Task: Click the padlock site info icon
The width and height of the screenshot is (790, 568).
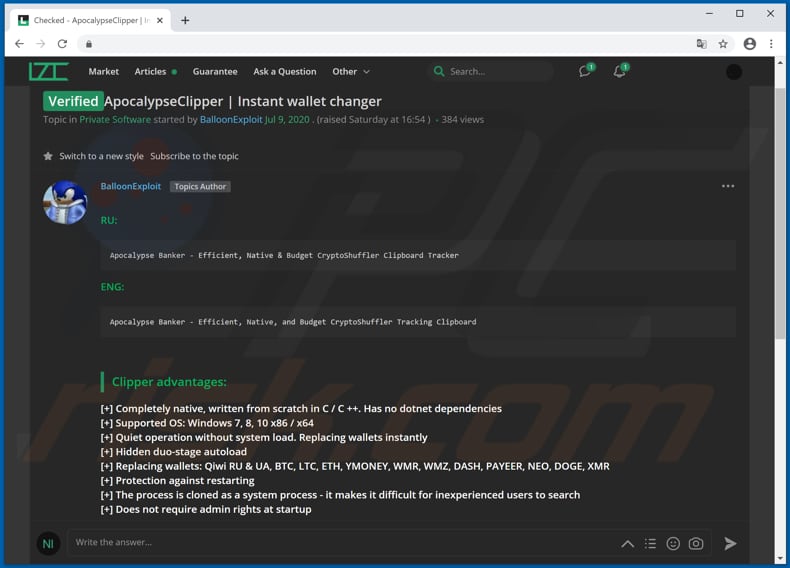Action: [x=89, y=44]
